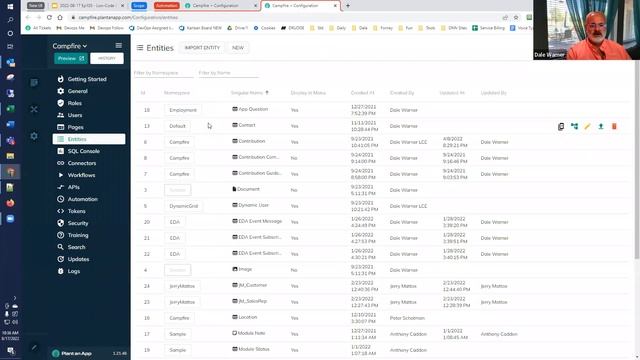Open a new browser tab
This screenshot has width=640, height=360.
[x=348, y=6]
